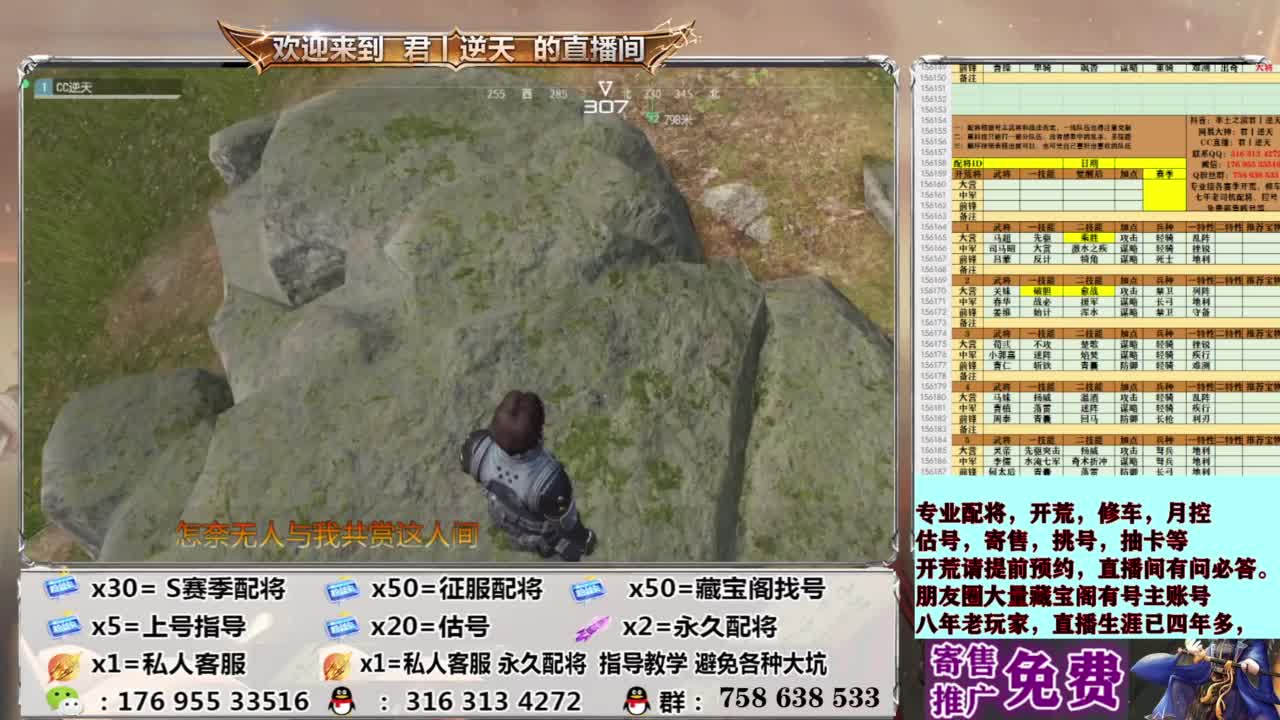The height and width of the screenshot is (720, 1280).
Task: Click the text x2=永久配将
Action: (699, 627)
